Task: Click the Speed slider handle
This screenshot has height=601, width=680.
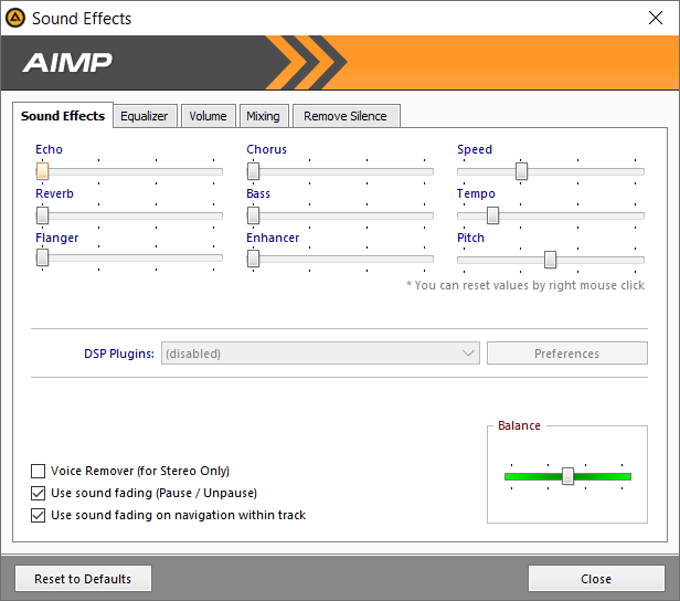Action: pos(522,171)
